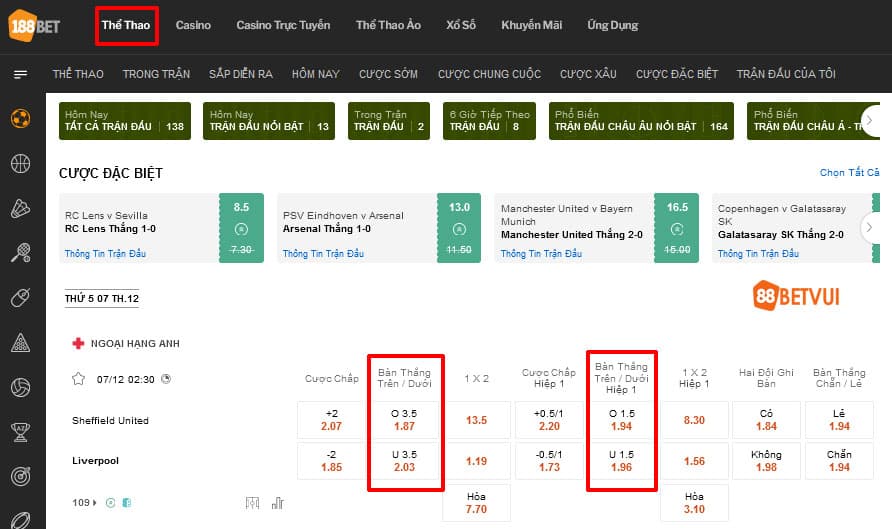Open Trong Trận Trận Đấu 2 card
Screen dimensions: 892x529
[389, 121]
